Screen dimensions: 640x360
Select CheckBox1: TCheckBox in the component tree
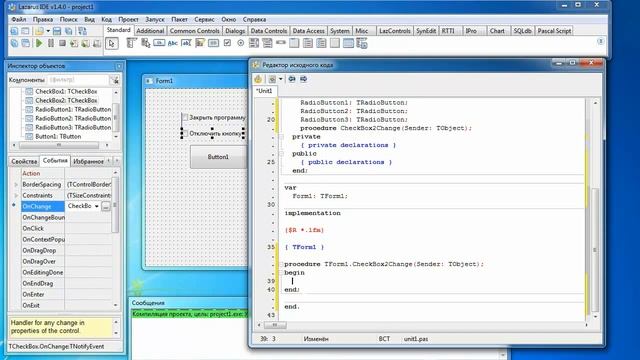click(x=66, y=91)
